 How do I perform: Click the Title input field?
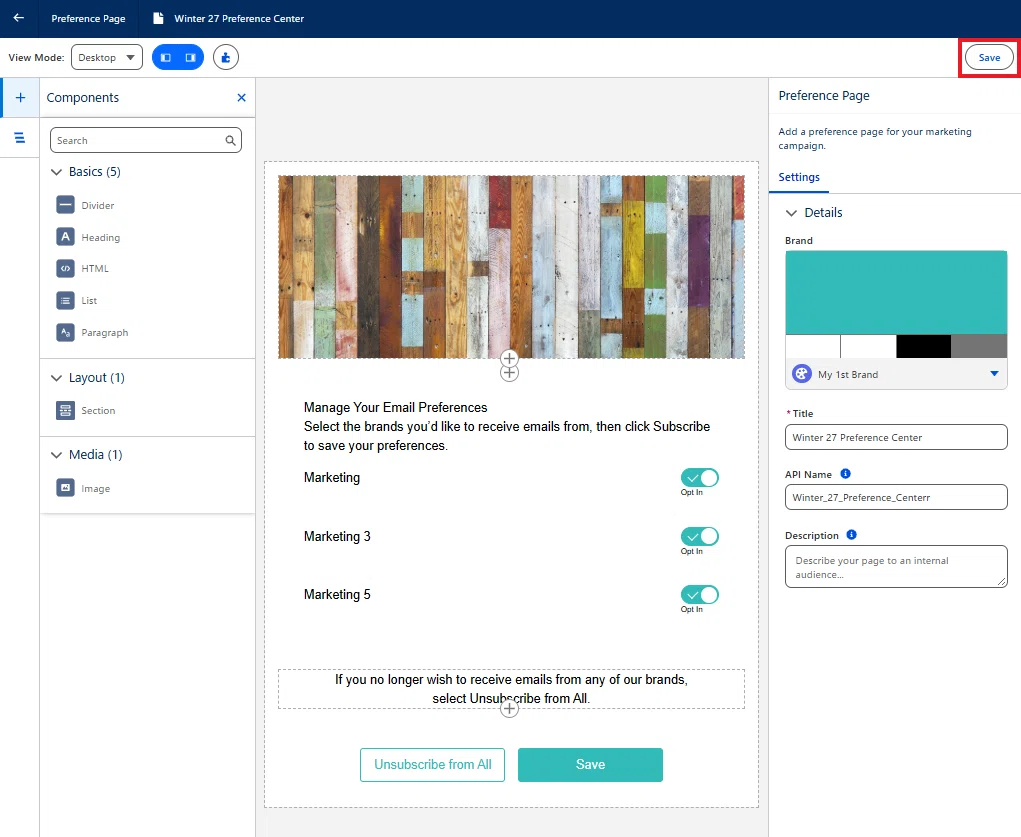[896, 437]
